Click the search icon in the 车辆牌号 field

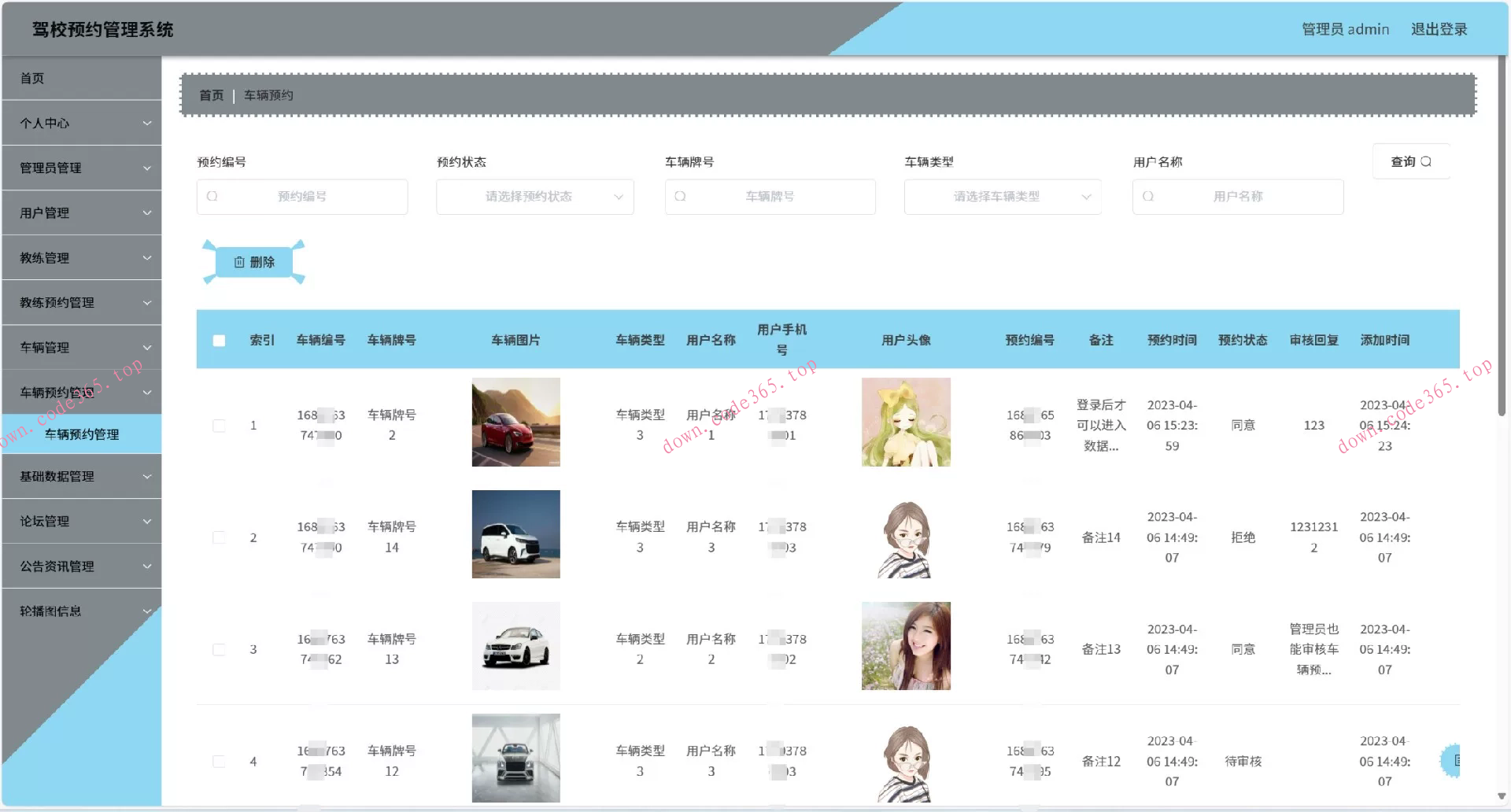pyautogui.click(x=679, y=197)
